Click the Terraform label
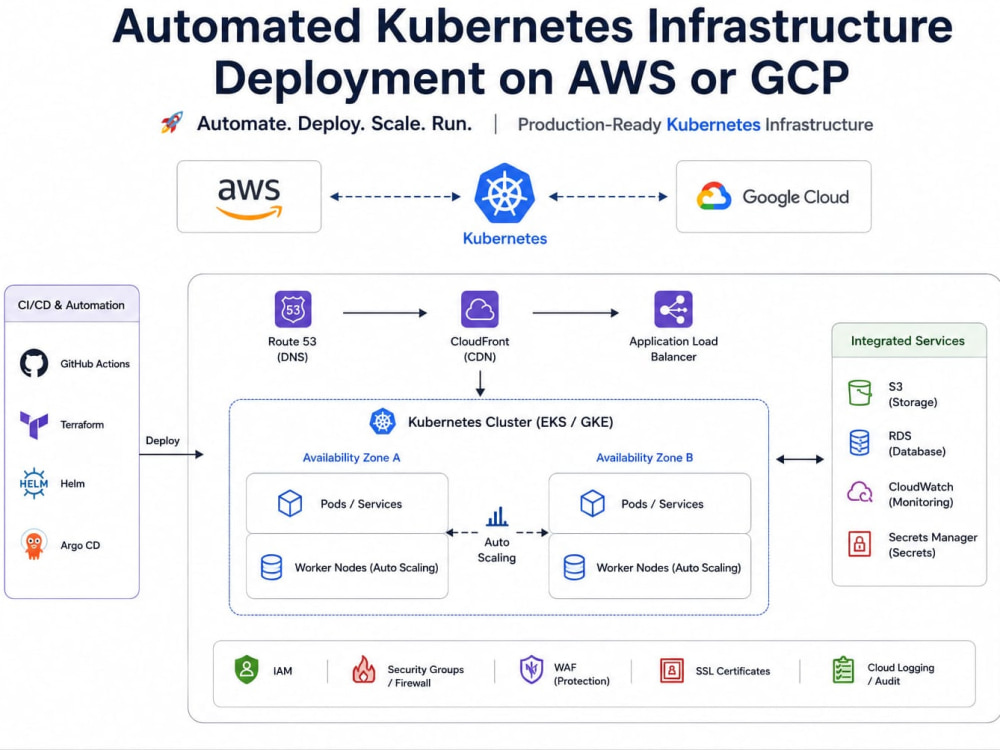This screenshot has width=1000, height=750. pyautogui.click(x=82, y=425)
